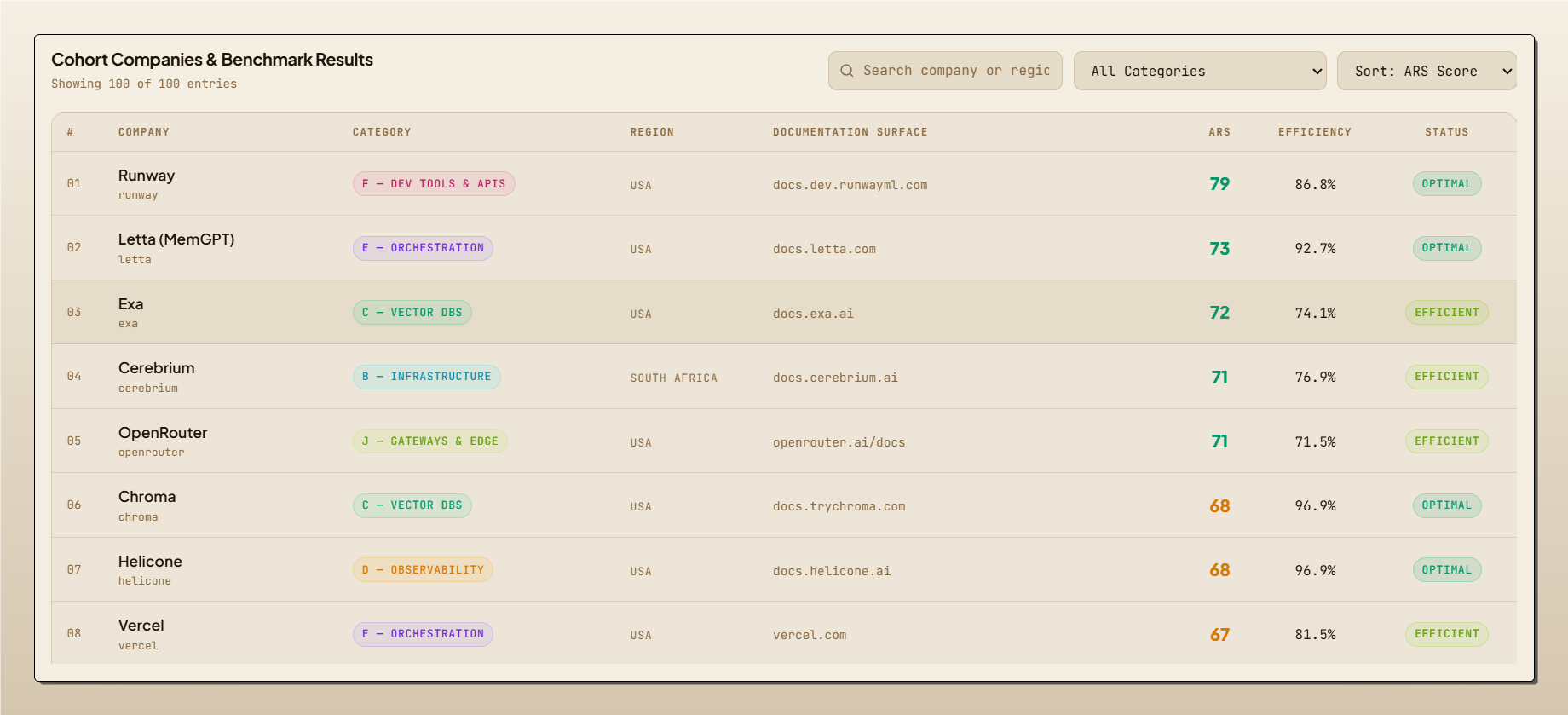This screenshot has width=1568, height=715.
Task: Click OpenRouter's efficiency value 71.5%
Action: coord(1315,441)
